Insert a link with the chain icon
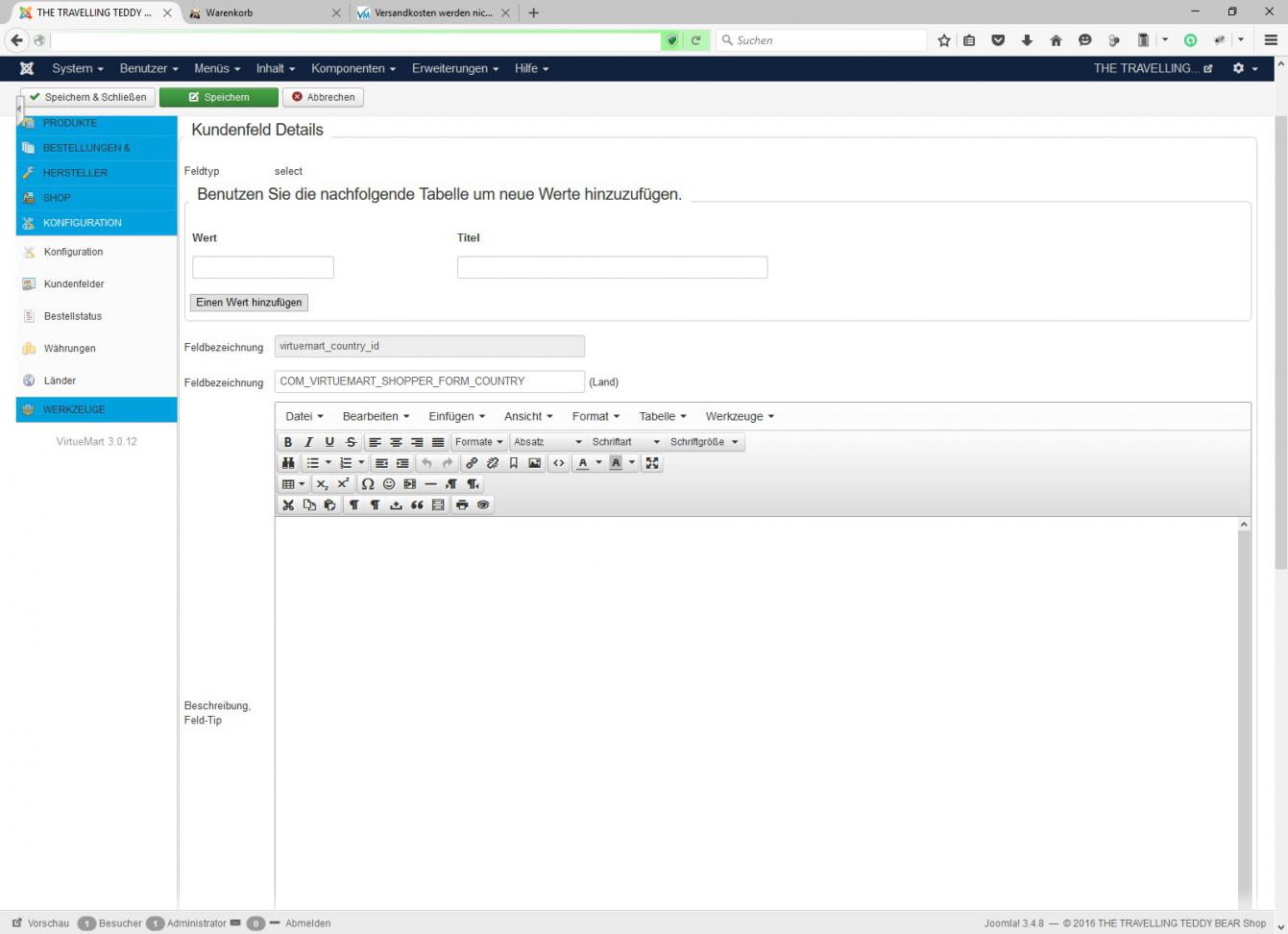The height and width of the screenshot is (934, 1288). point(472,463)
